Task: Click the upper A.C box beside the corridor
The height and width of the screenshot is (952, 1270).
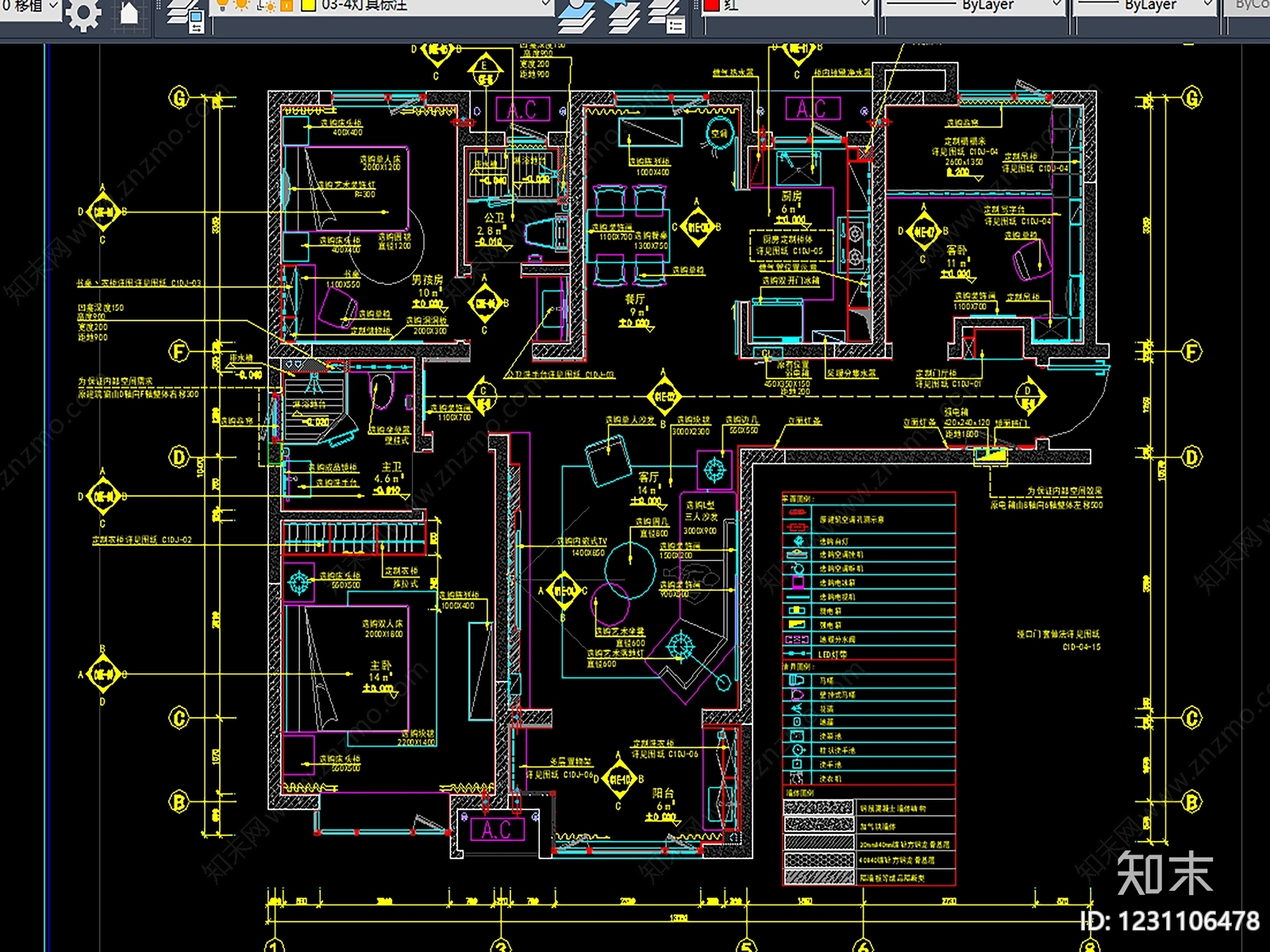Action: (x=522, y=109)
